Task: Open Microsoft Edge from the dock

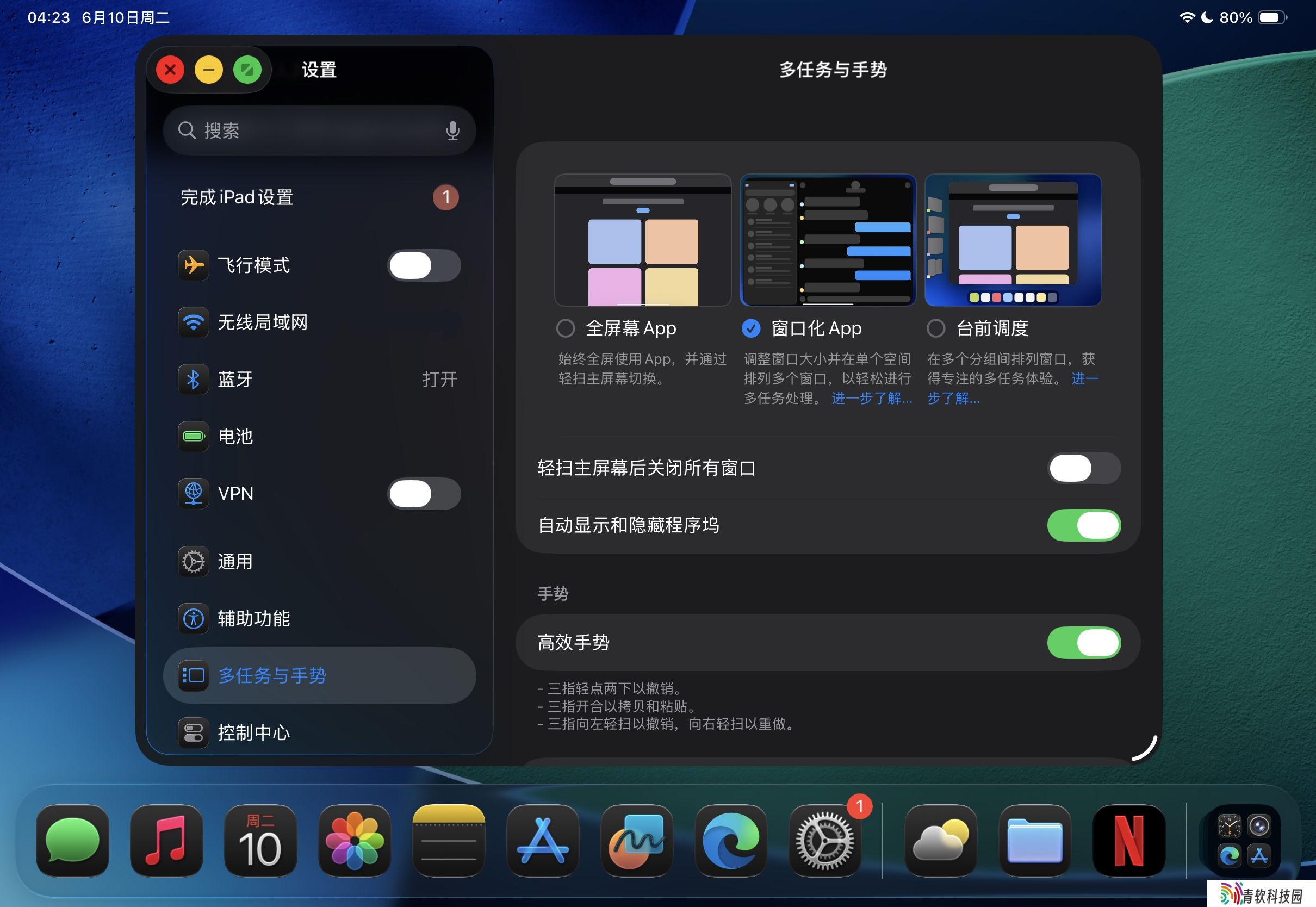Action: point(731,841)
